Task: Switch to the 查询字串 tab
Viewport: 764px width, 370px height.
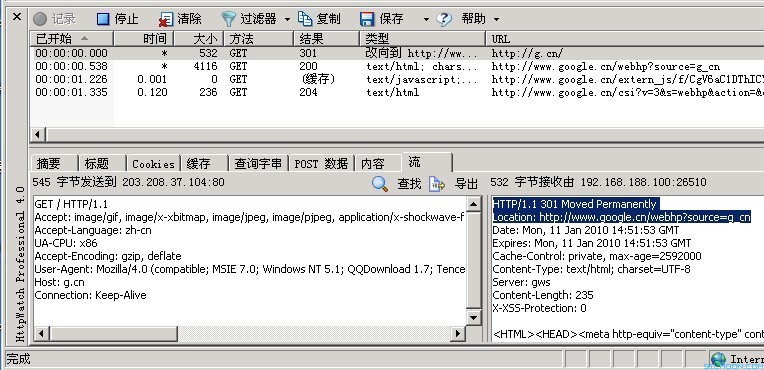Action: (258, 163)
